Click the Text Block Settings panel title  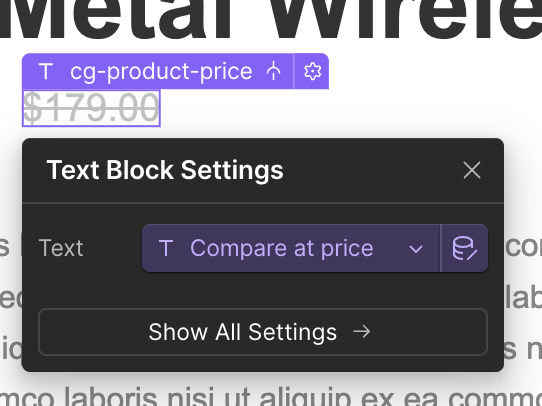(165, 170)
